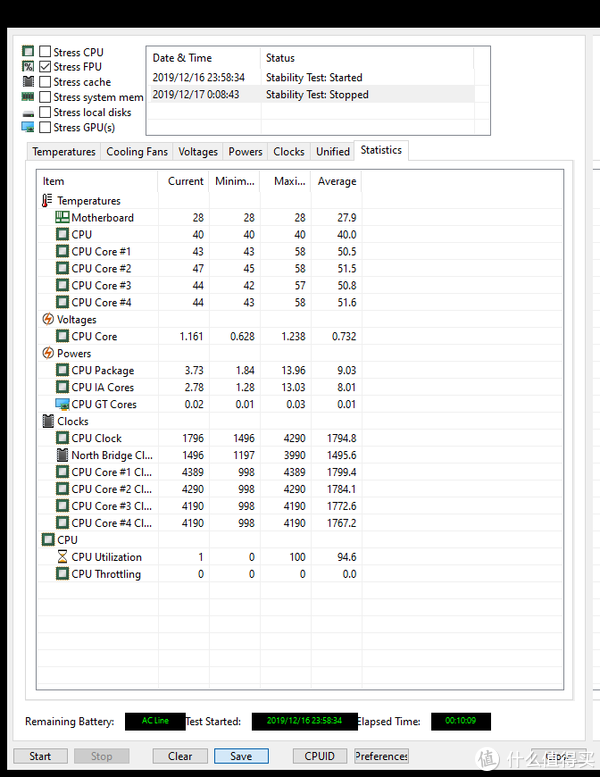Click the Save button
600x777 pixels.
point(241,756)
